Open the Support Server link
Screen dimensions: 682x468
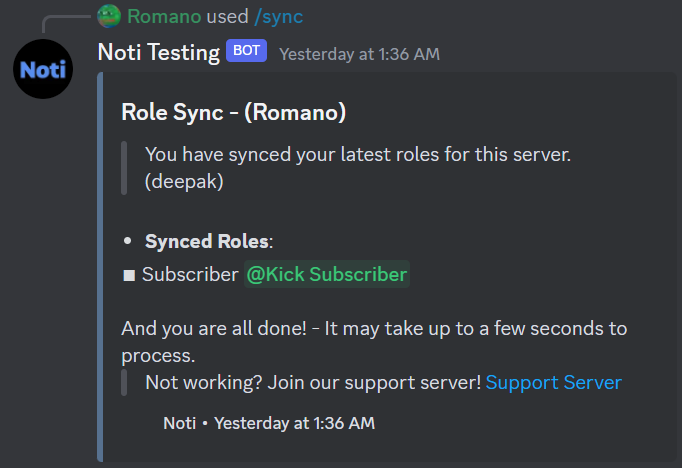(553, 383)
